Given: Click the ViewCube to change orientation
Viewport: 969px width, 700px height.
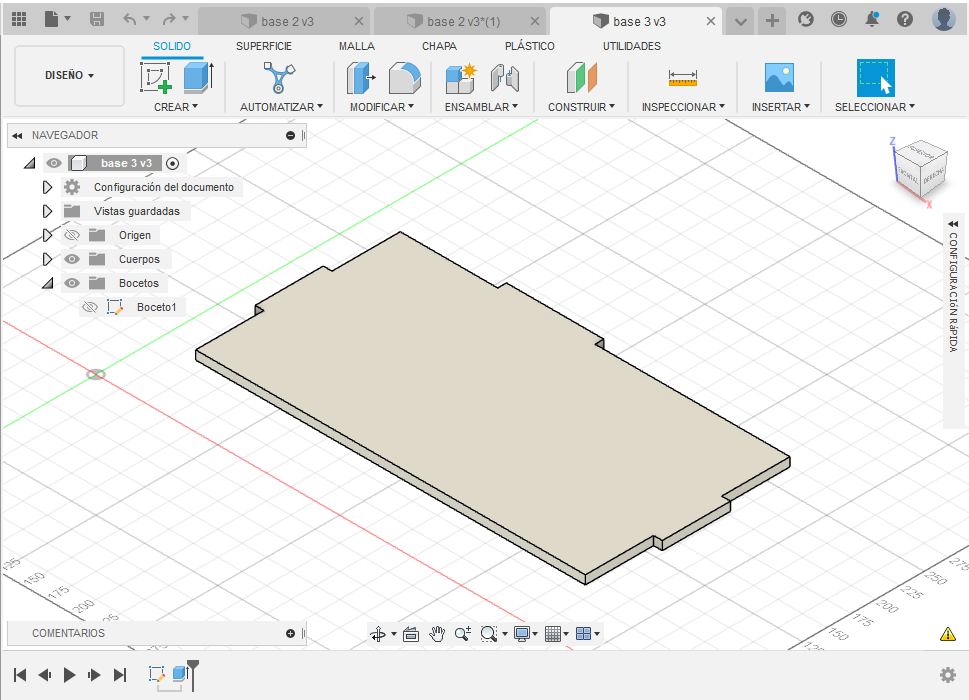Looking at the screenshot, I should [x=921, y=168].
